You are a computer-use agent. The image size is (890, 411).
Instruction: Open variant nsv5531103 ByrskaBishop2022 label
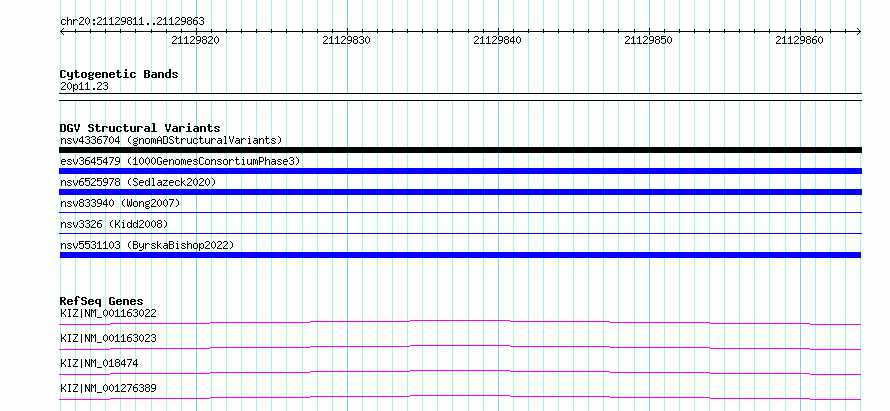point(147,245)
